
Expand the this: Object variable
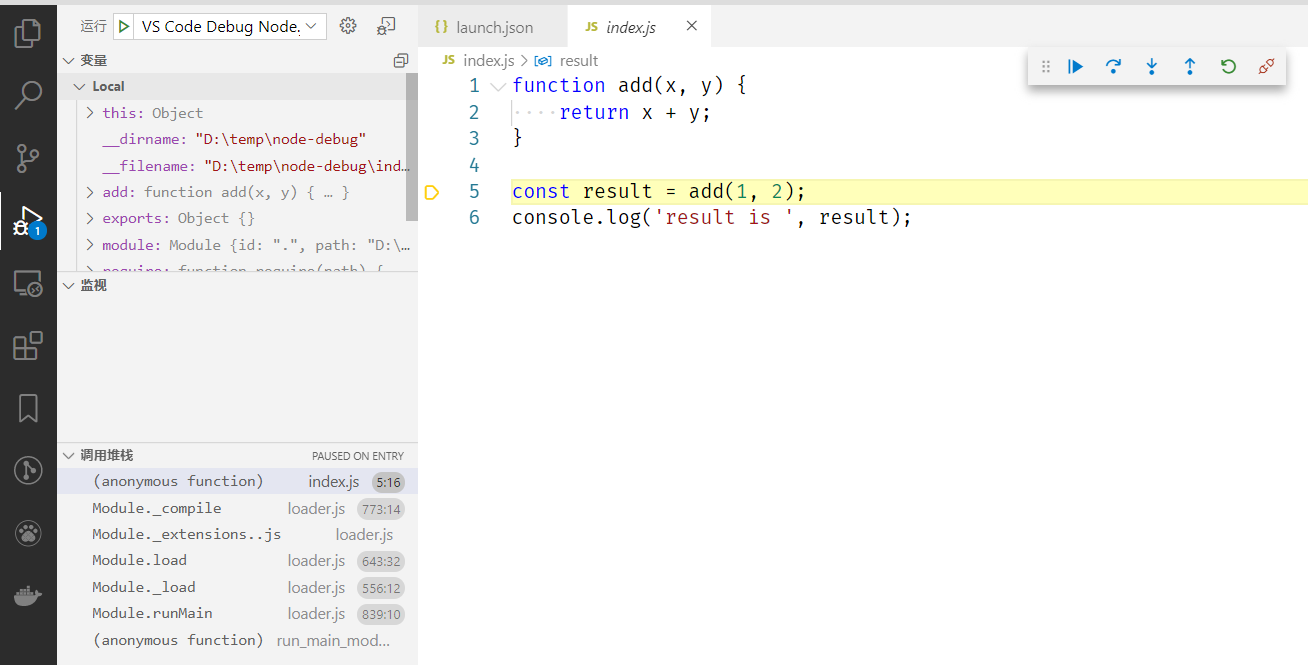point(91,112)
